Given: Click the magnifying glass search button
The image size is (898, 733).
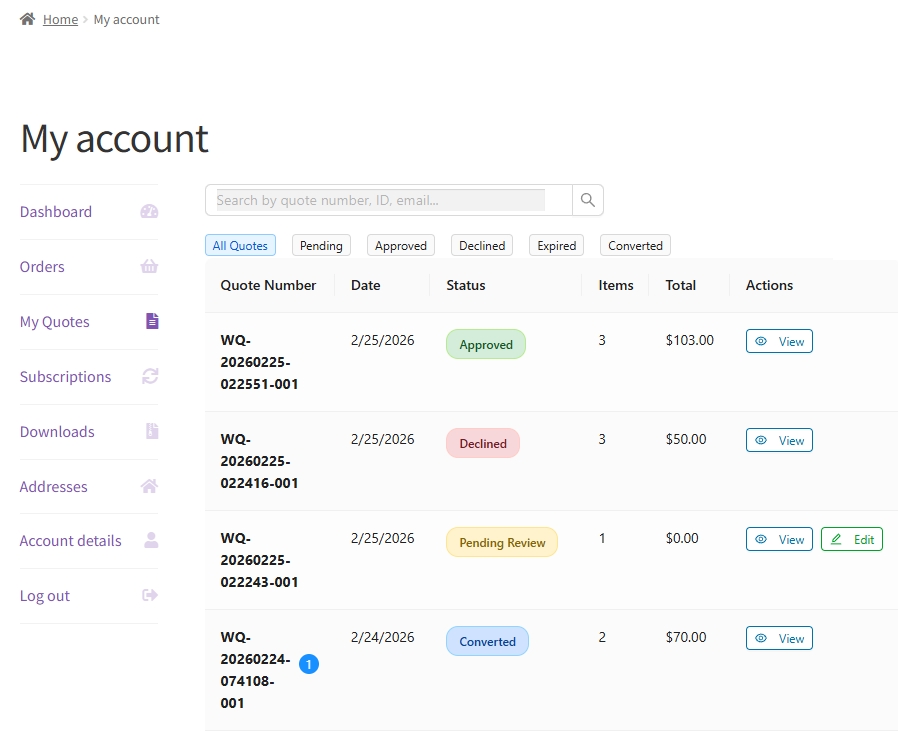Looking at the screenshot, I should click(x=588, y=200).
